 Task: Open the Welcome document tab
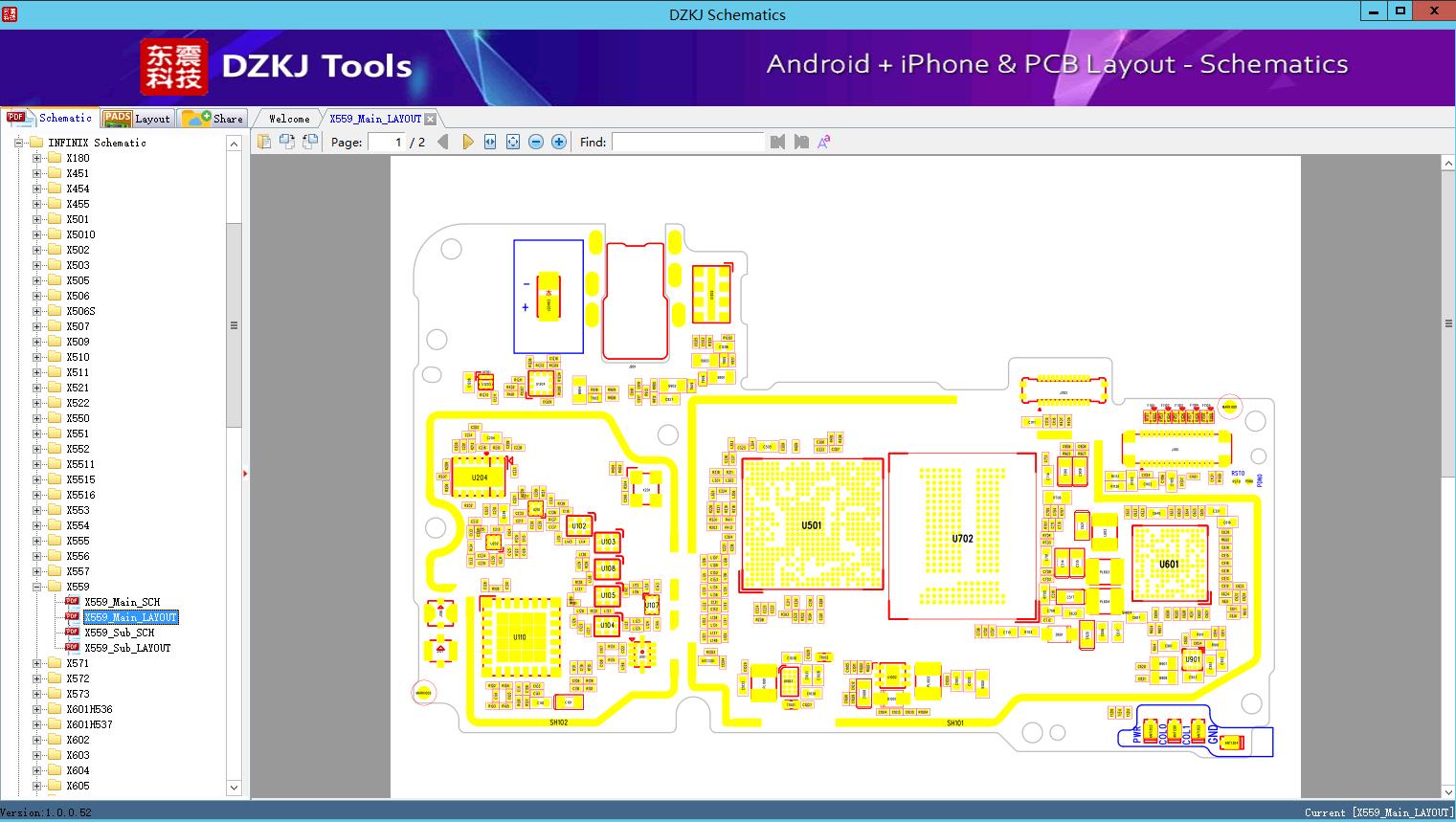[289, 119]
